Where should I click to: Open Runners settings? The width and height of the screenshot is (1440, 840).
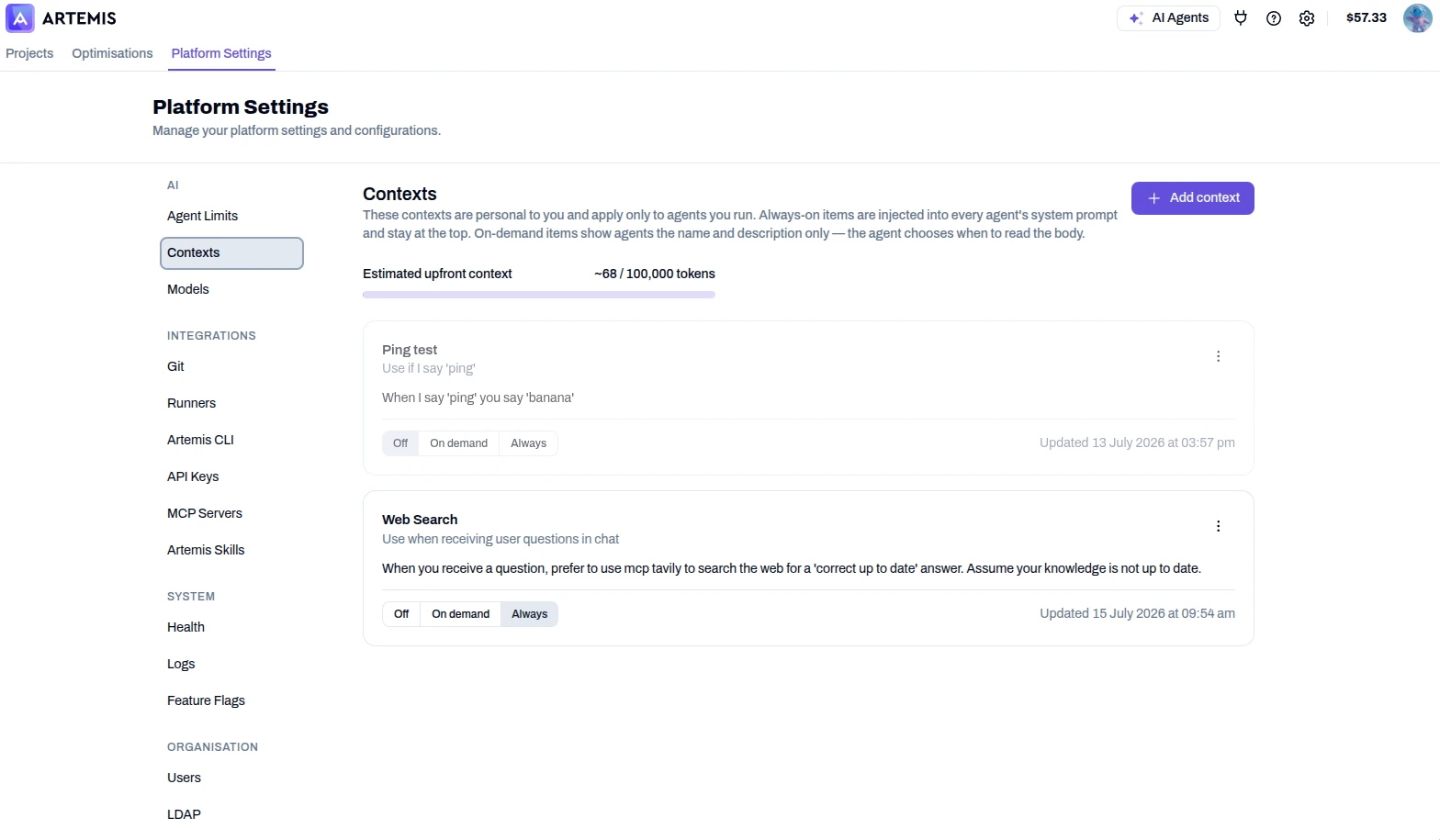pyautogui.click(x=231, y=403)
